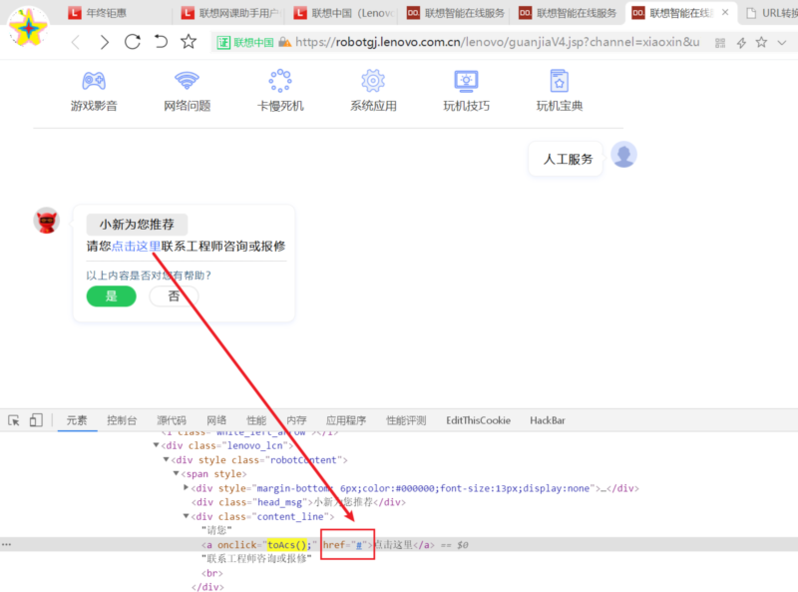
Task: Open the 网络 tab in DevTools
Action: (216, 421)
